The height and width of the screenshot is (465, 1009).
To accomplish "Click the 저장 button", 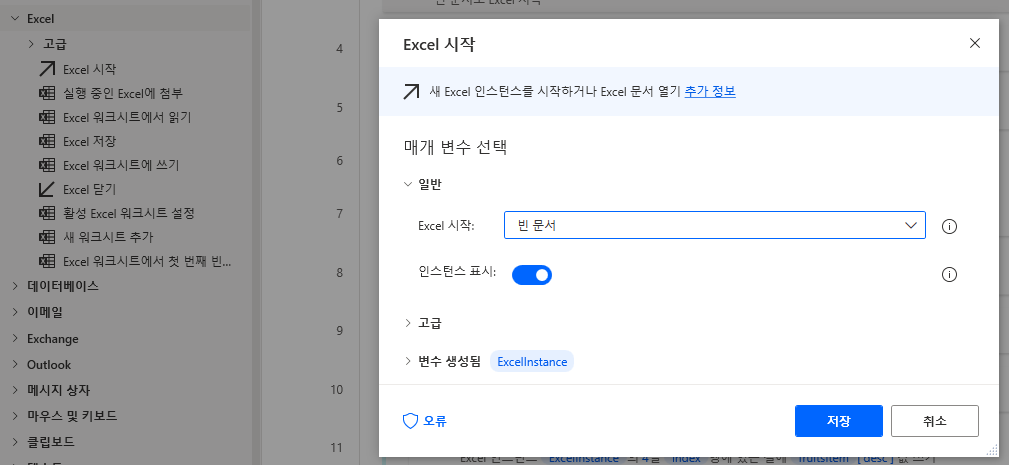I will click(838, 421).
